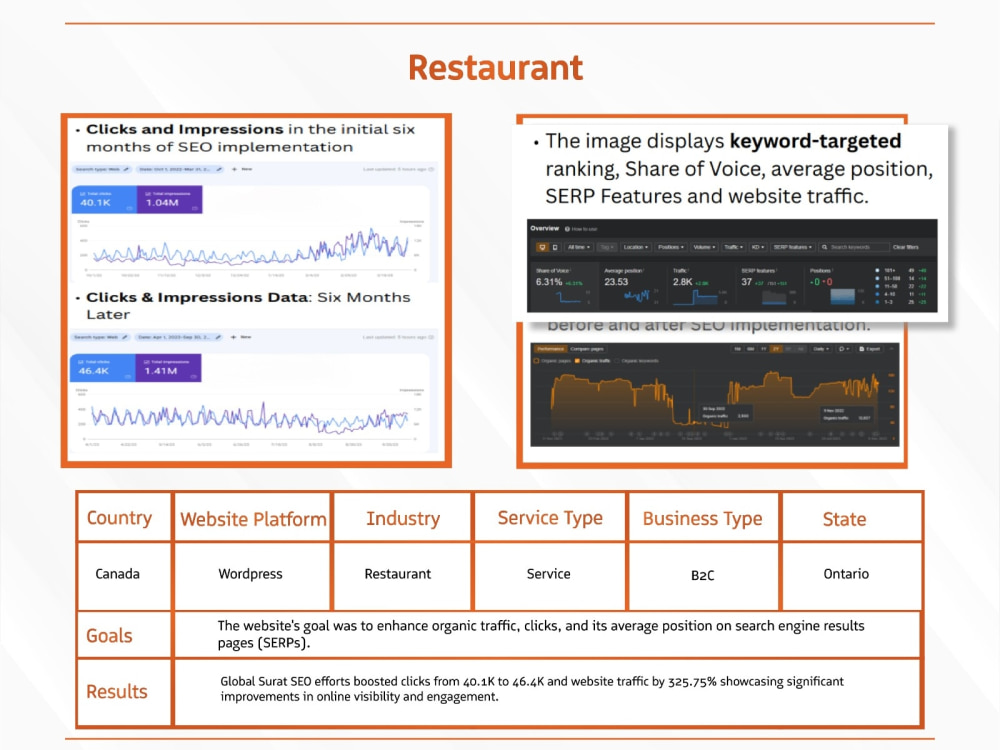The image size is (1000, 750).
Task: Click the State column header
Action: point(844,519)
